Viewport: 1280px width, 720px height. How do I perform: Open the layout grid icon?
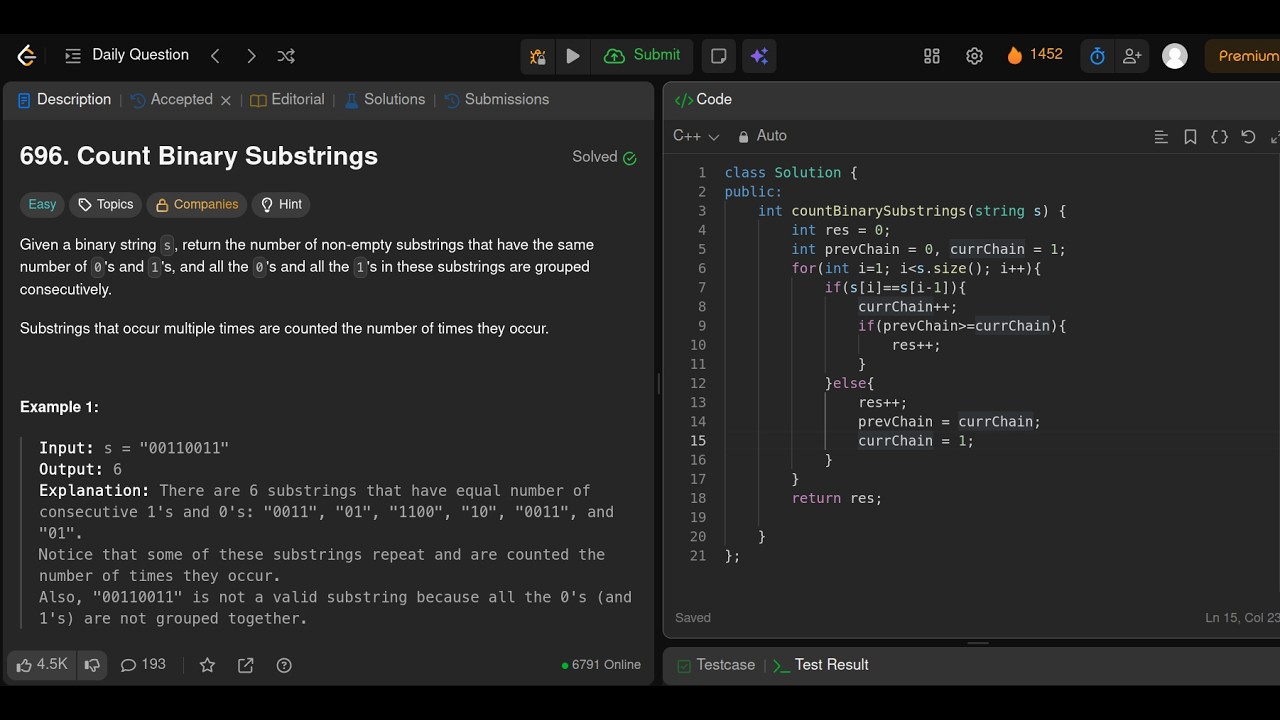point(932,56)
